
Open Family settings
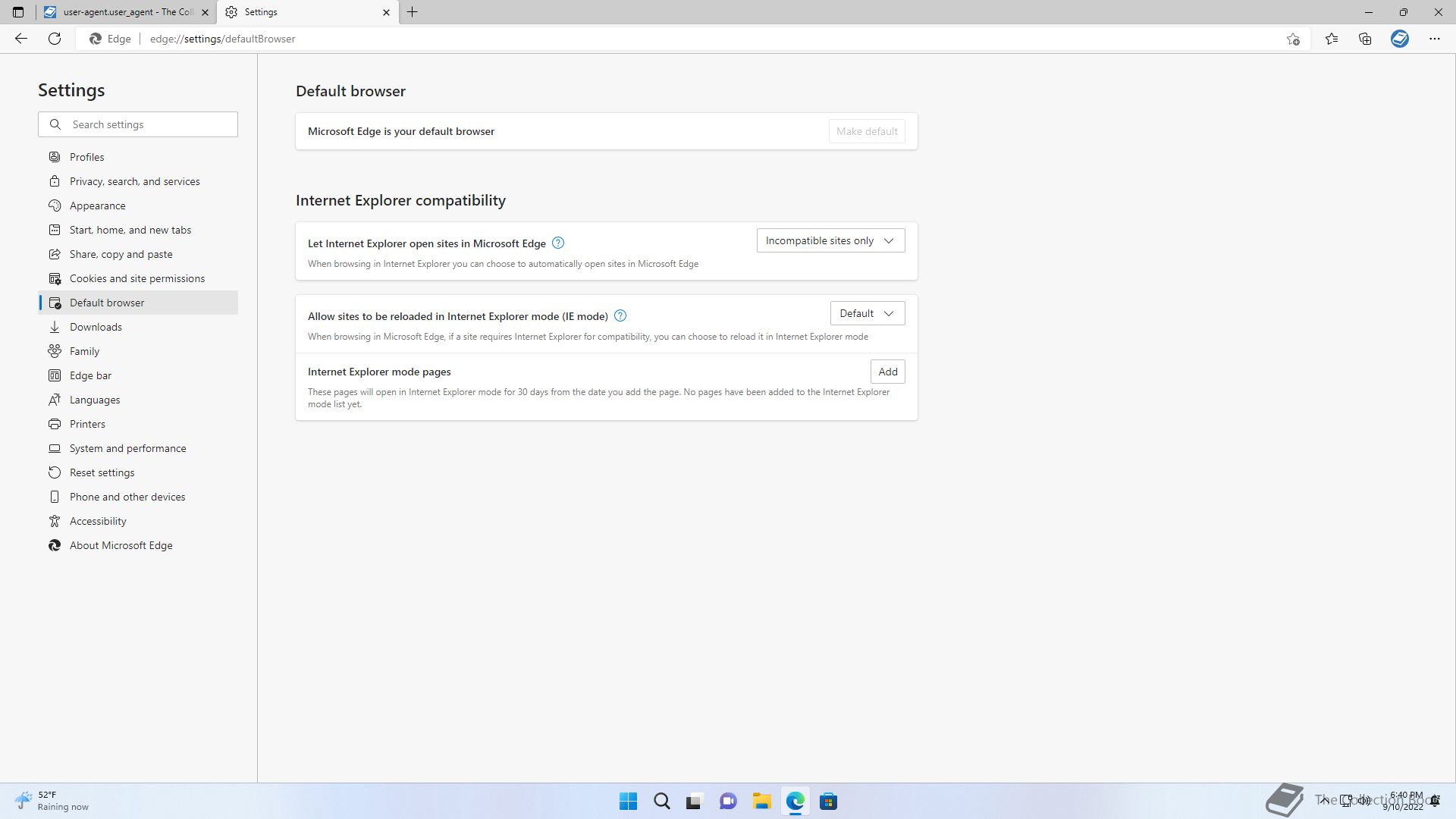tap(138, 351)
